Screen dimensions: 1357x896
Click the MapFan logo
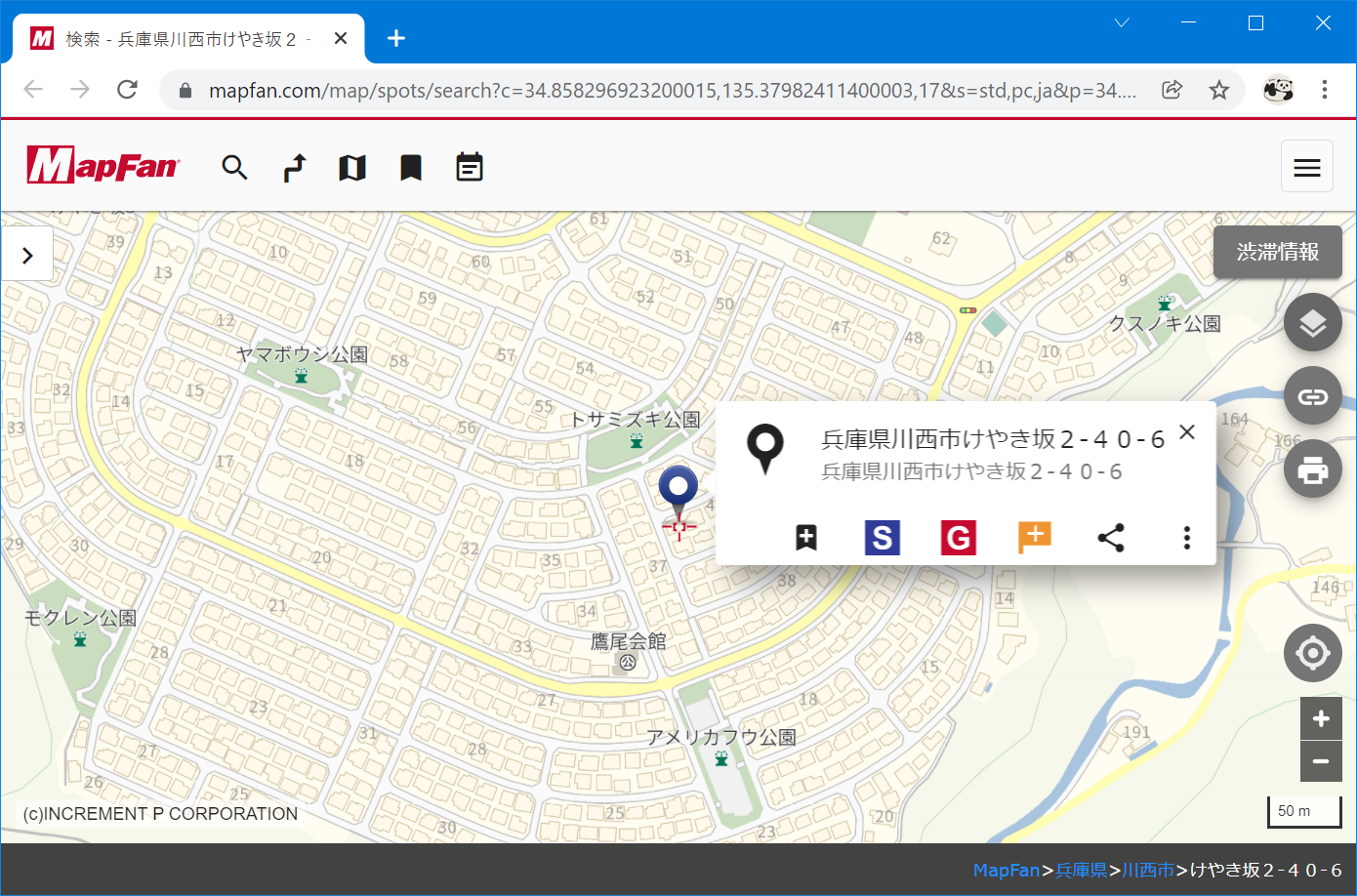pos(103,166)
